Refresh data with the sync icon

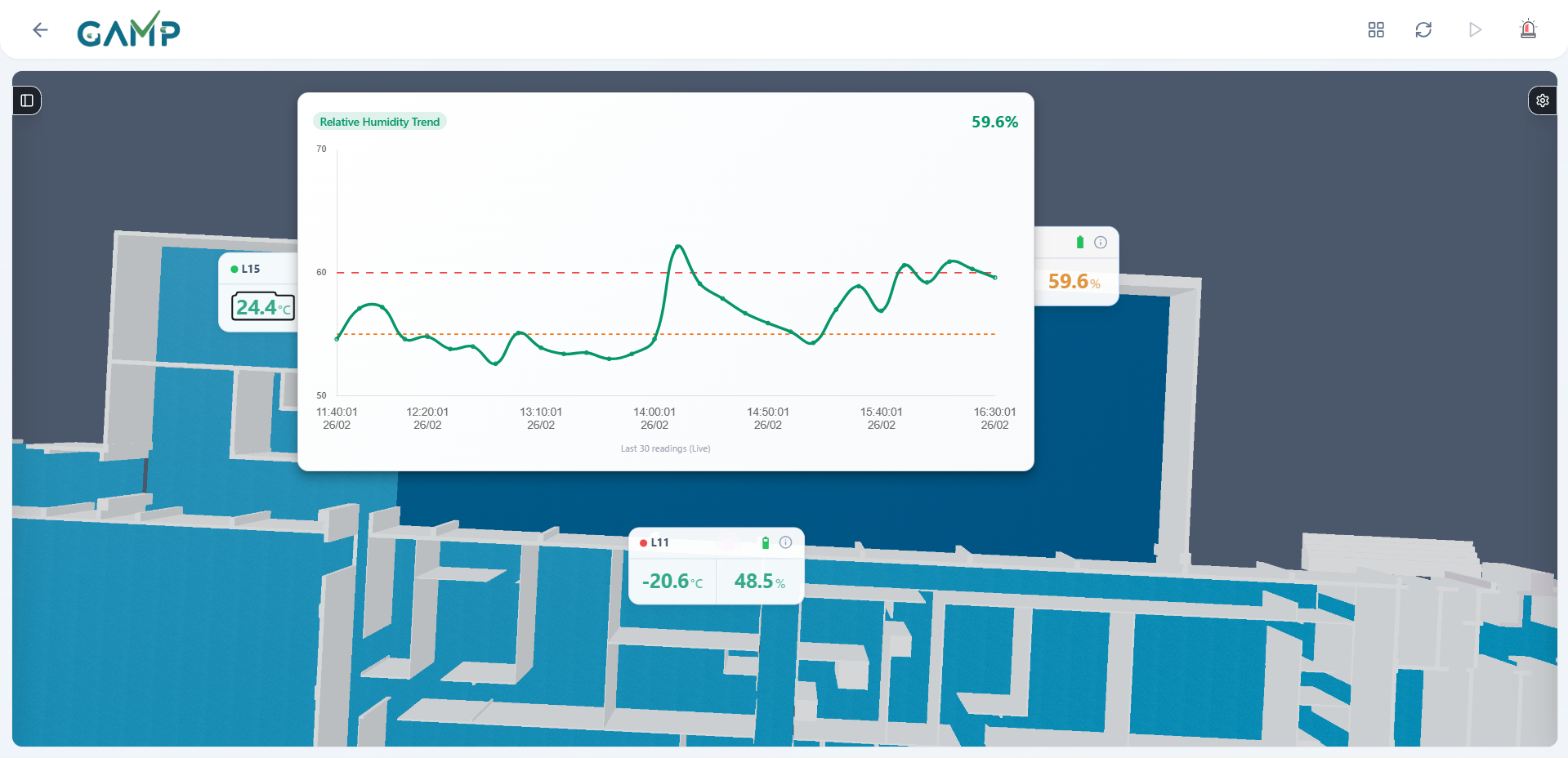coord(1423,29)
